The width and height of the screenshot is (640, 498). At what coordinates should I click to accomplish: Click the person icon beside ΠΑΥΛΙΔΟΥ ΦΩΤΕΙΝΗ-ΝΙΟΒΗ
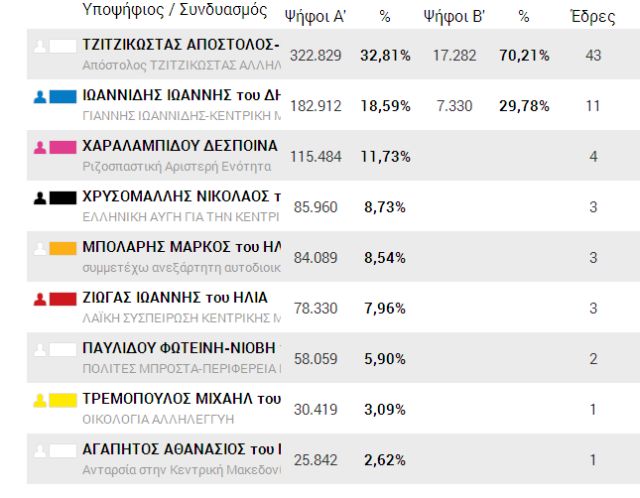(x=41, y=349)
